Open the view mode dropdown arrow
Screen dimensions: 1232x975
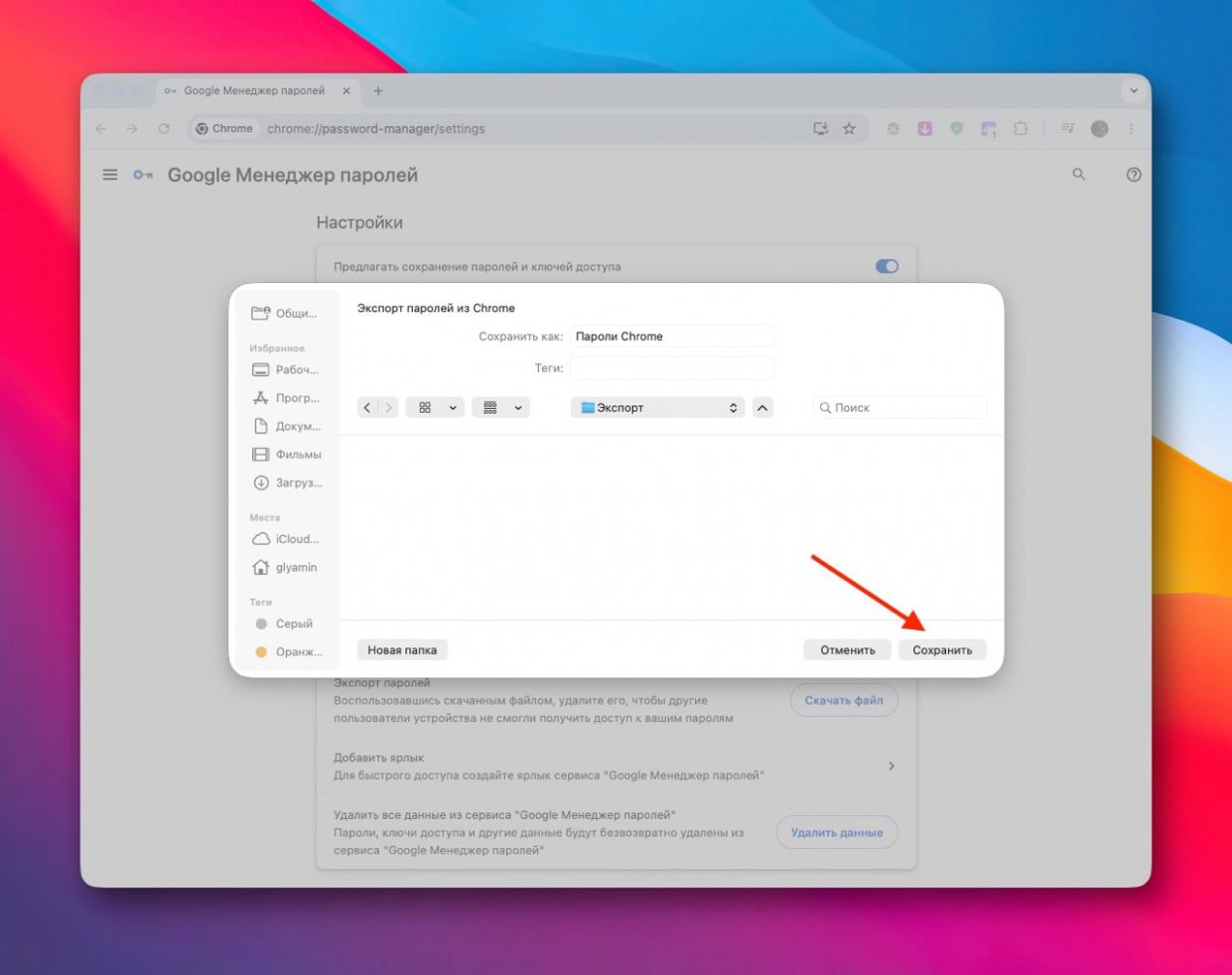pos(454,408)
